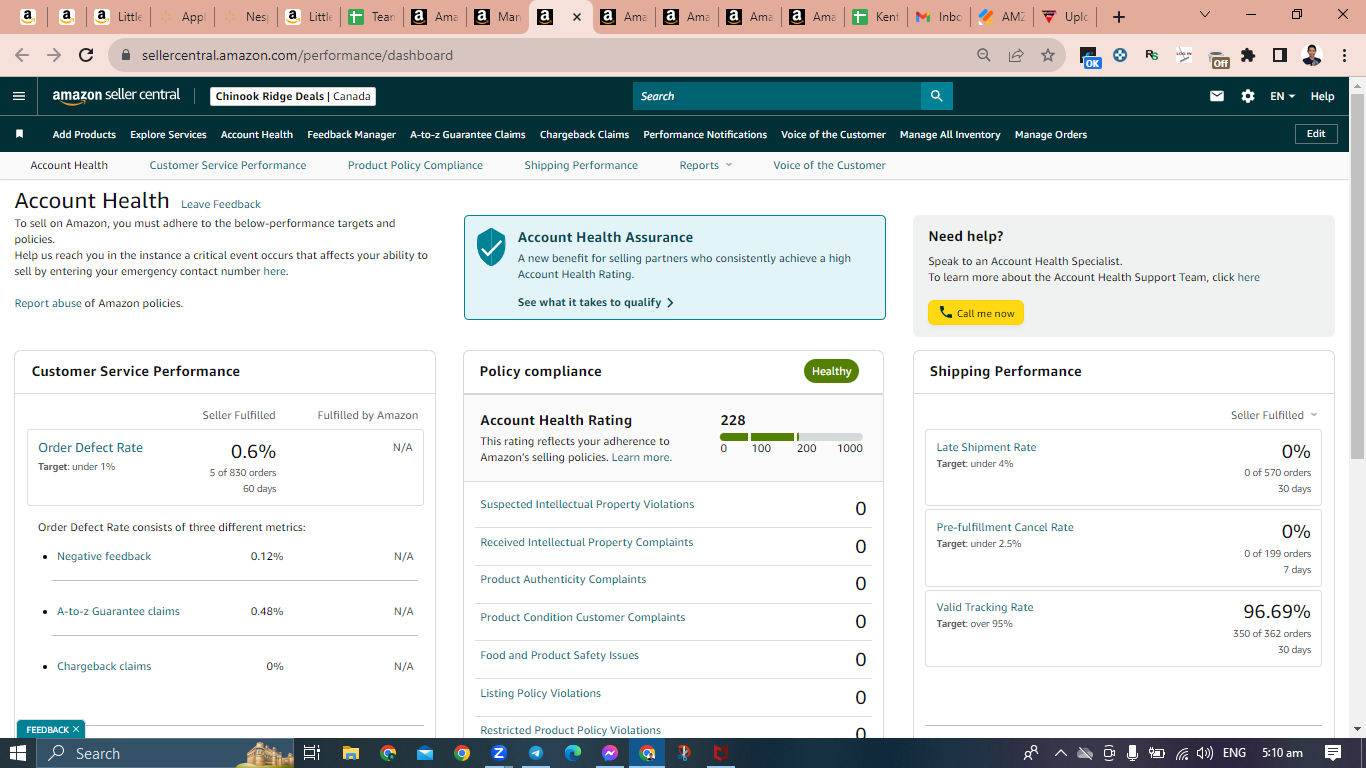Open Add Products in the top navigation
Screen dimensions: 1366x768
coord(84,134)
